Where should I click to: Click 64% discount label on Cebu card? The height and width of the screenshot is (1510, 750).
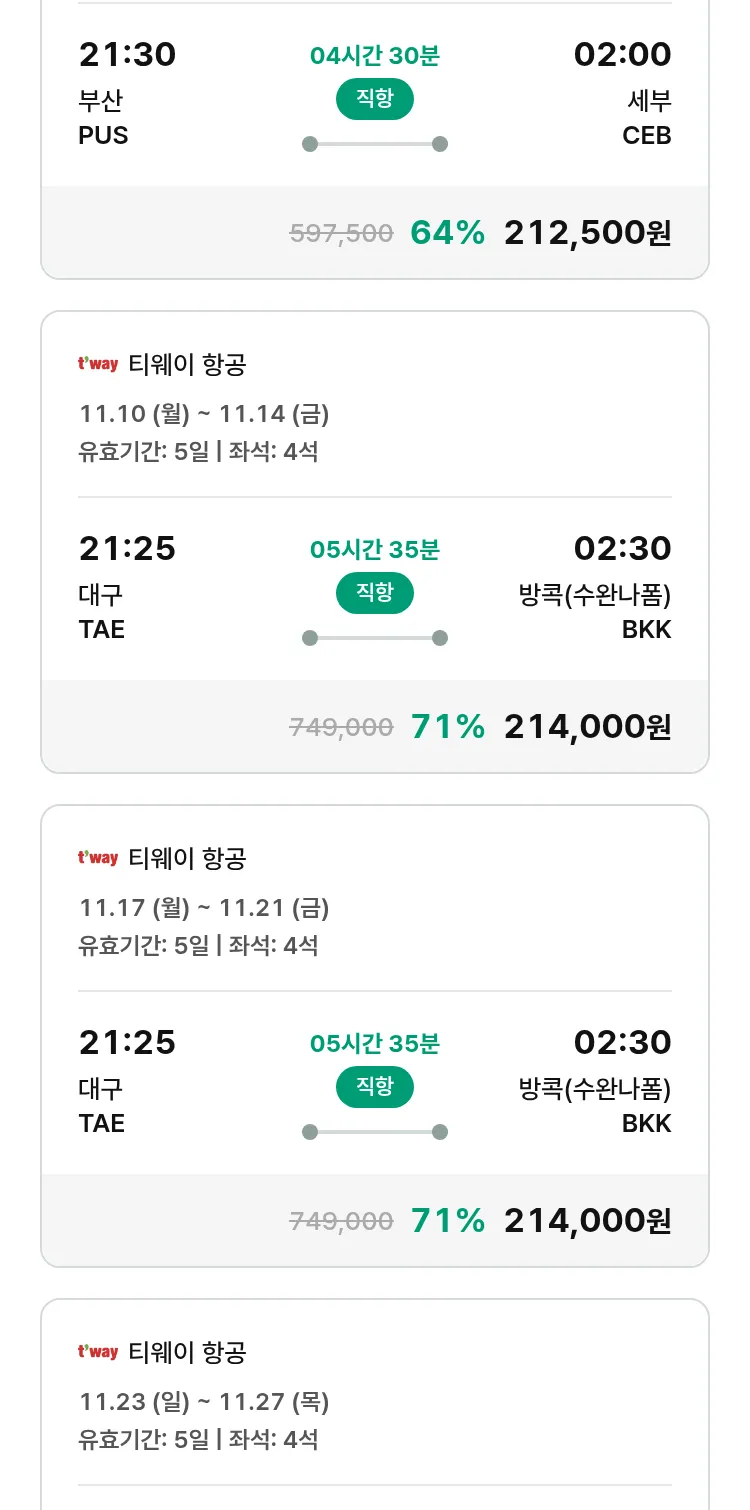(x=447, y=233)
